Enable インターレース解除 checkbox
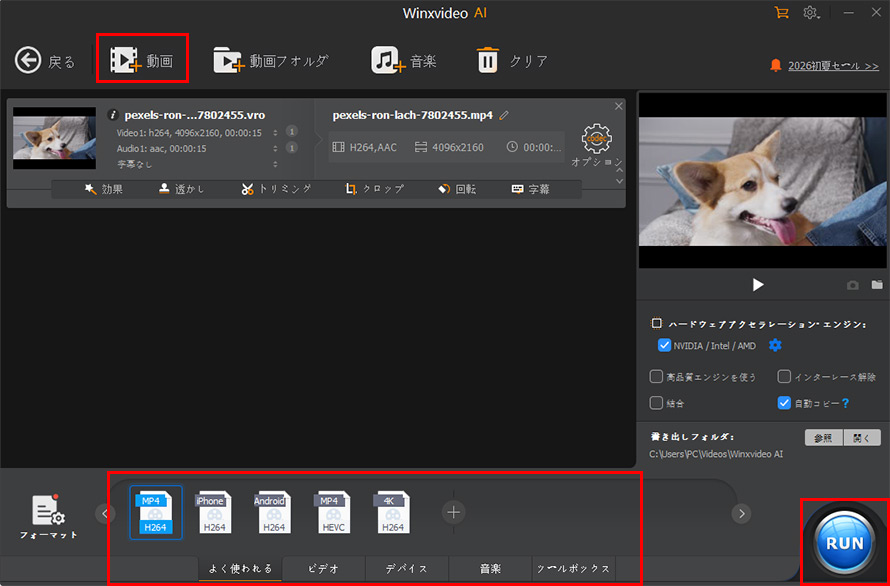This screenshot has height=586, width=890. pyautogui.click(x=784, y=376)
